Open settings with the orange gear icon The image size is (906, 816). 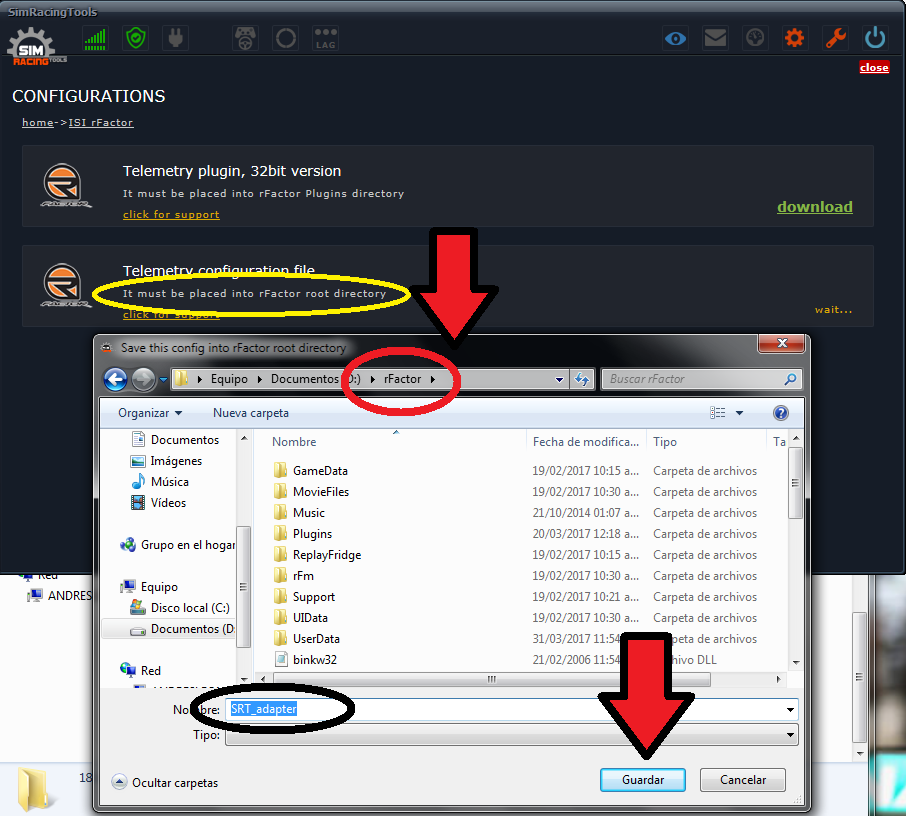coord(794,39)
